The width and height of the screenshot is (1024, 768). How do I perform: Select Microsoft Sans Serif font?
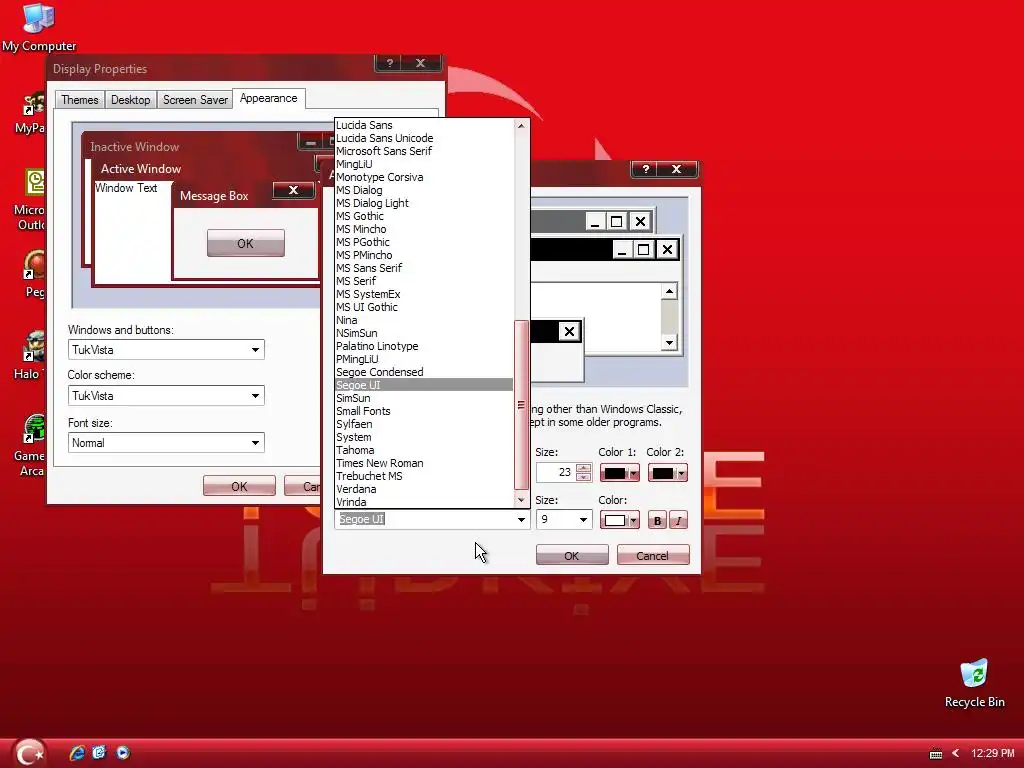[x=424, y=152]
